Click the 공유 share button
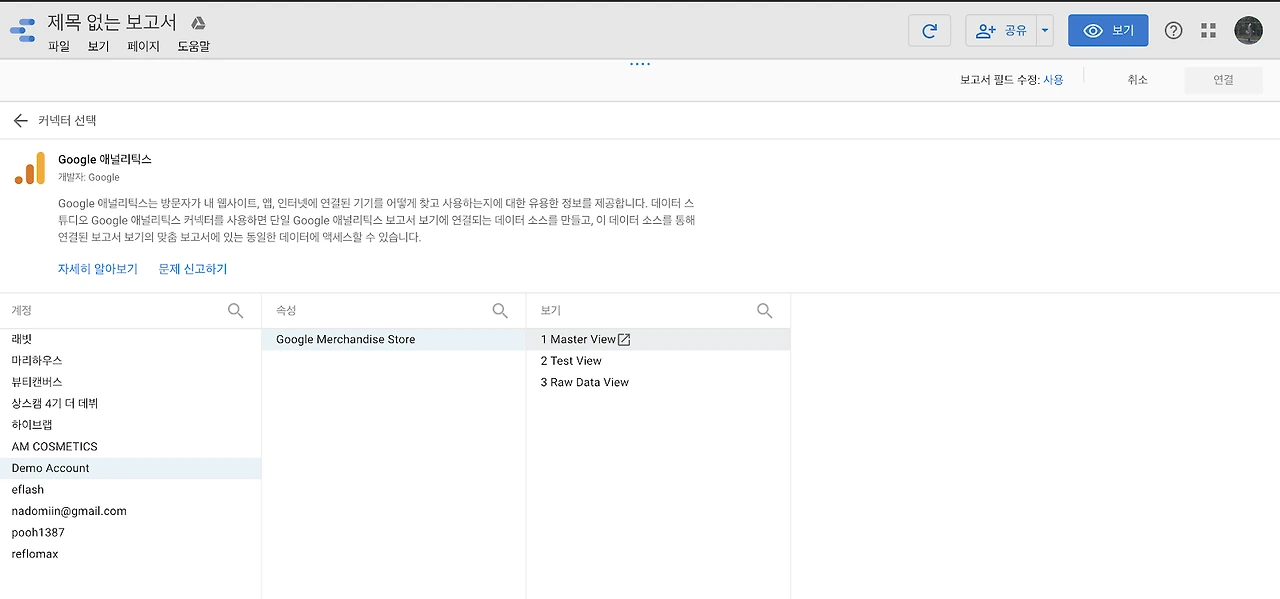Viewport: 1280px width, 599px height. 1001,30
